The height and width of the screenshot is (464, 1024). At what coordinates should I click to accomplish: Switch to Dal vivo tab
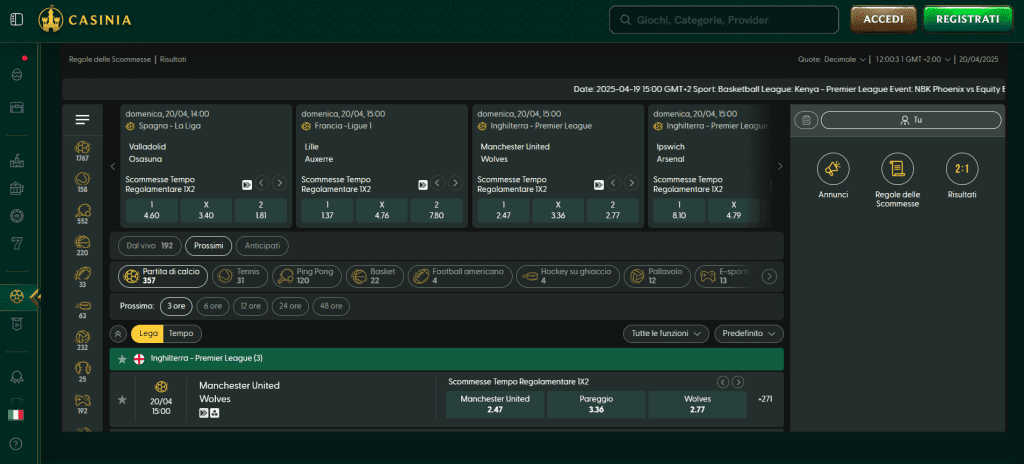tap(150, 246)
